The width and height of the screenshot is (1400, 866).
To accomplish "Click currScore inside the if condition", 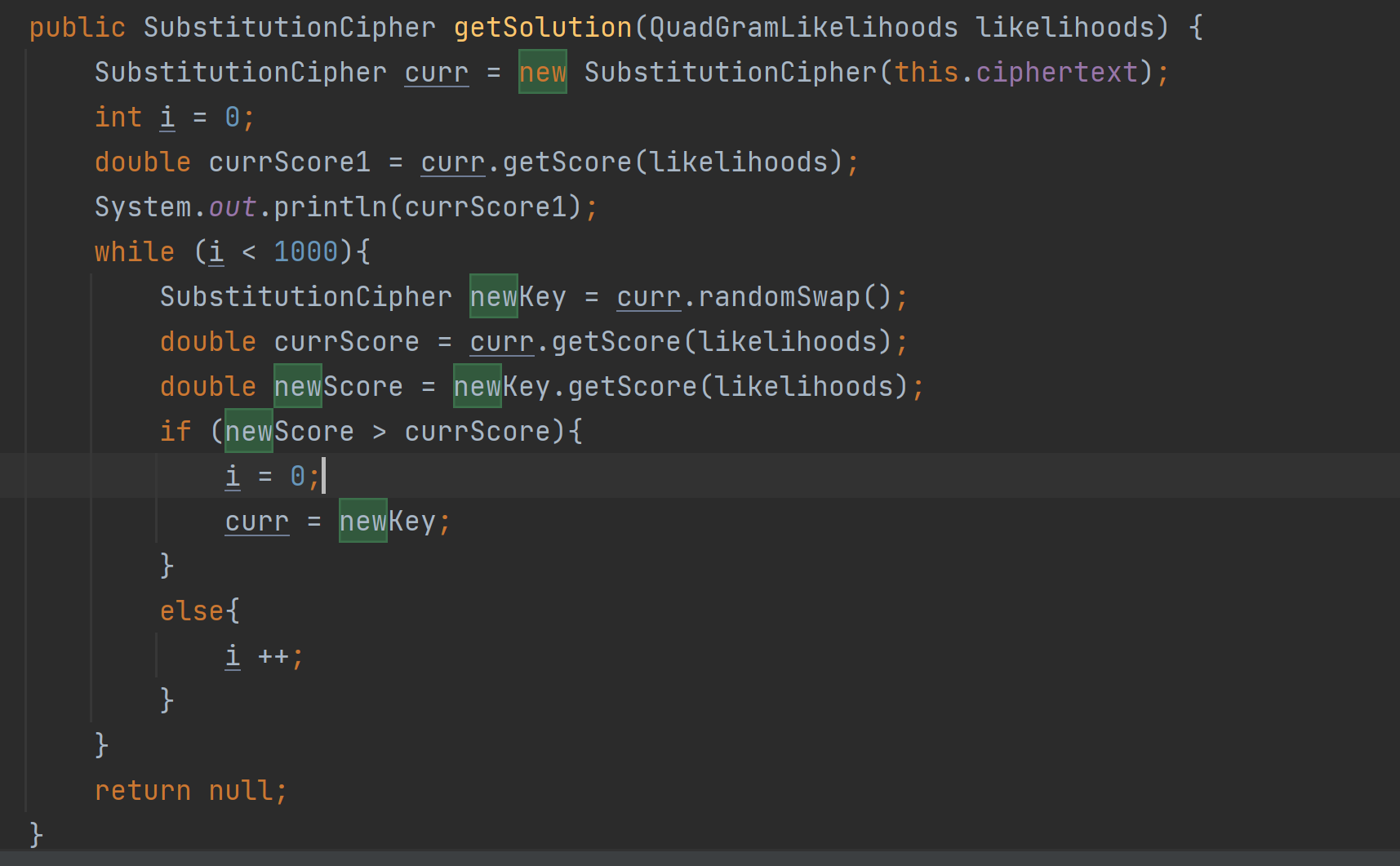I will [477, 432].
